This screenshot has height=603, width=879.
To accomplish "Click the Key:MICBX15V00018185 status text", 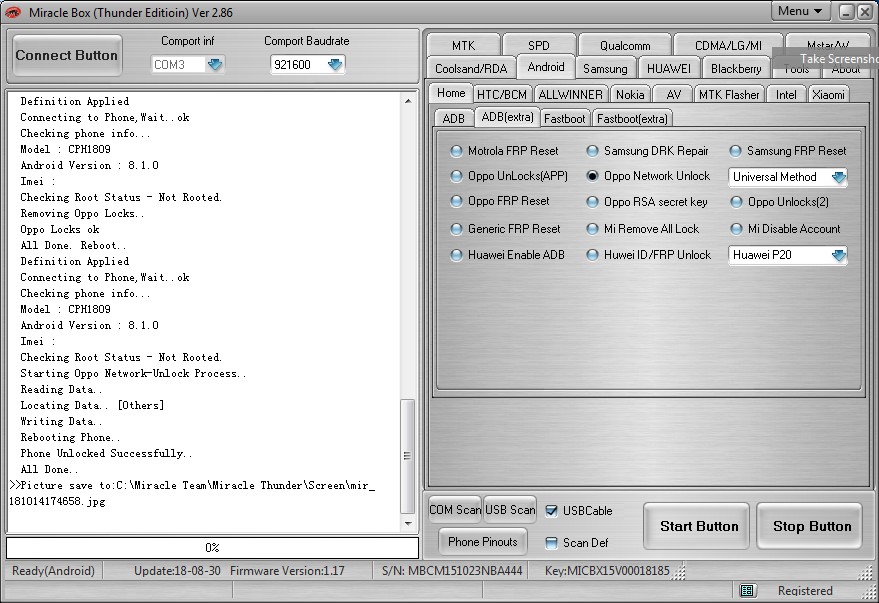I will pos(607,571).
